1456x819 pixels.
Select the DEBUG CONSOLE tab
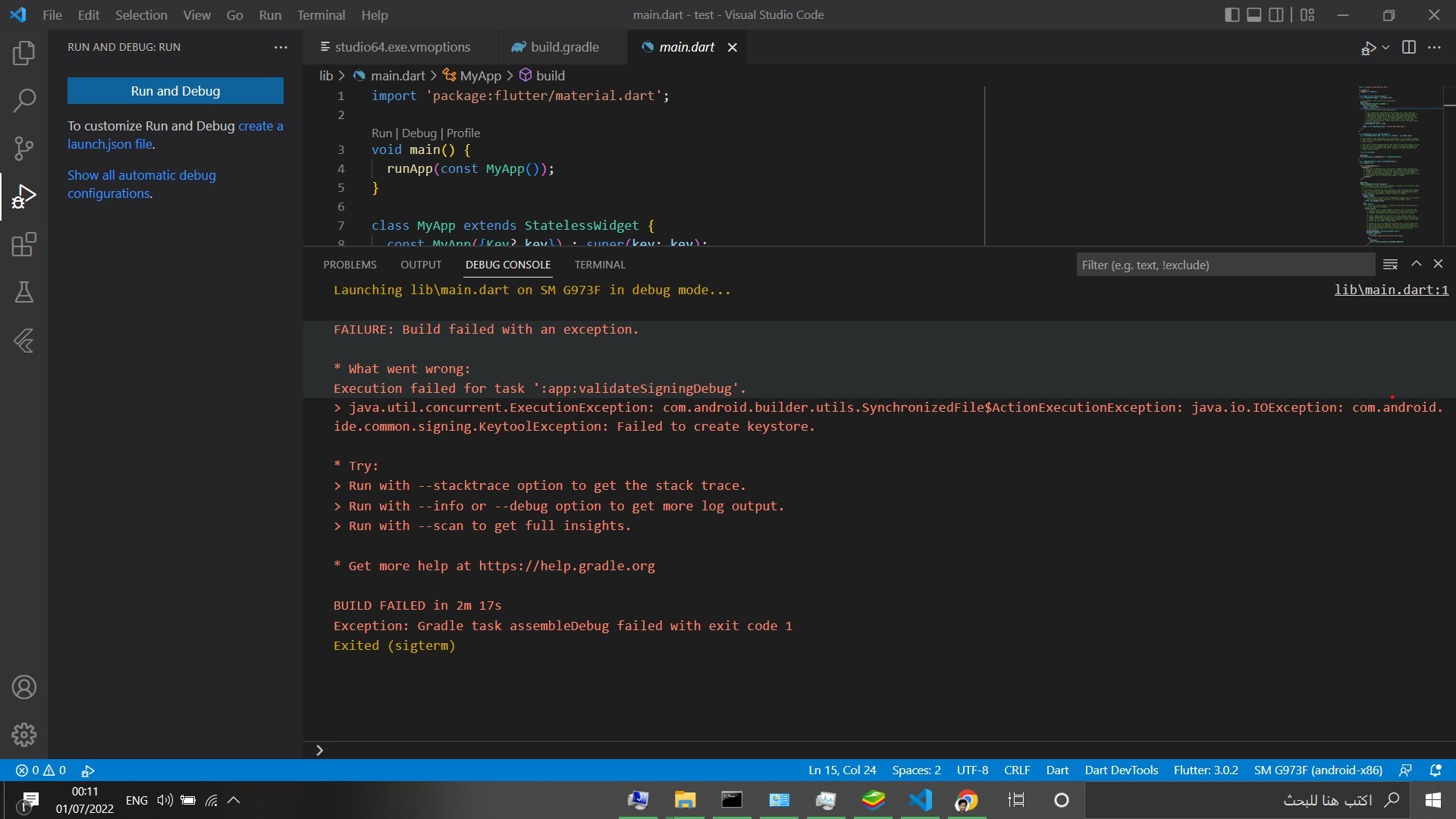click(508, 264)
